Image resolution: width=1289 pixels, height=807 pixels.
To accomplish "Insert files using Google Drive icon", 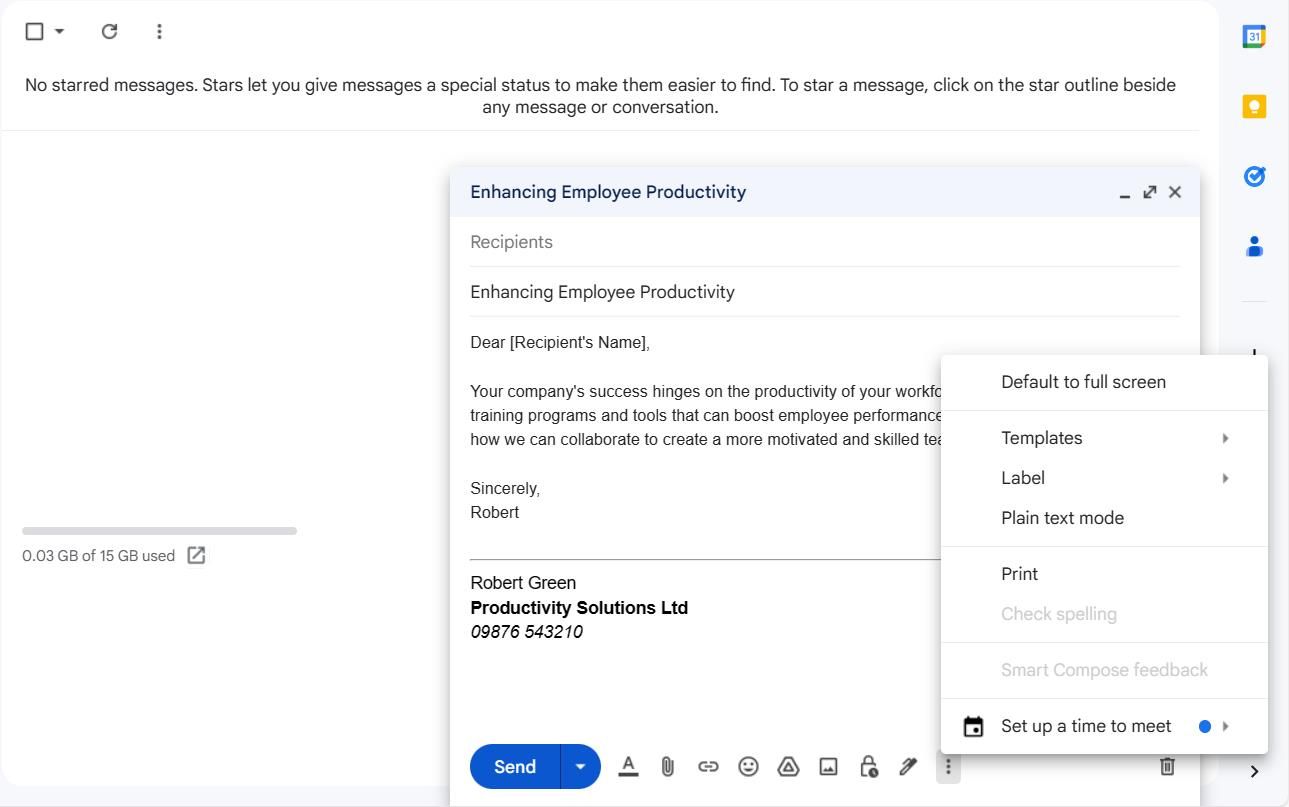I will click(788, 767).
